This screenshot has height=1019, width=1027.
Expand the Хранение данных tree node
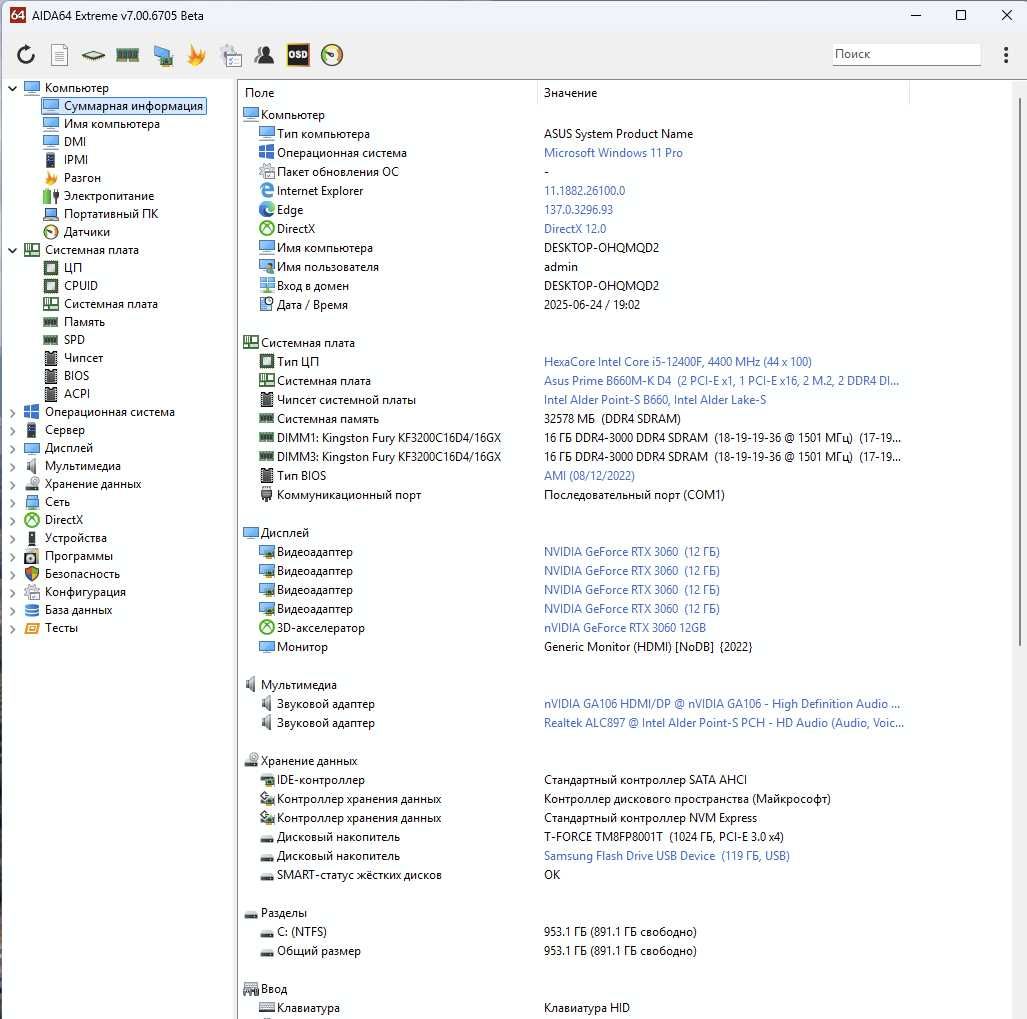(12, 485)
